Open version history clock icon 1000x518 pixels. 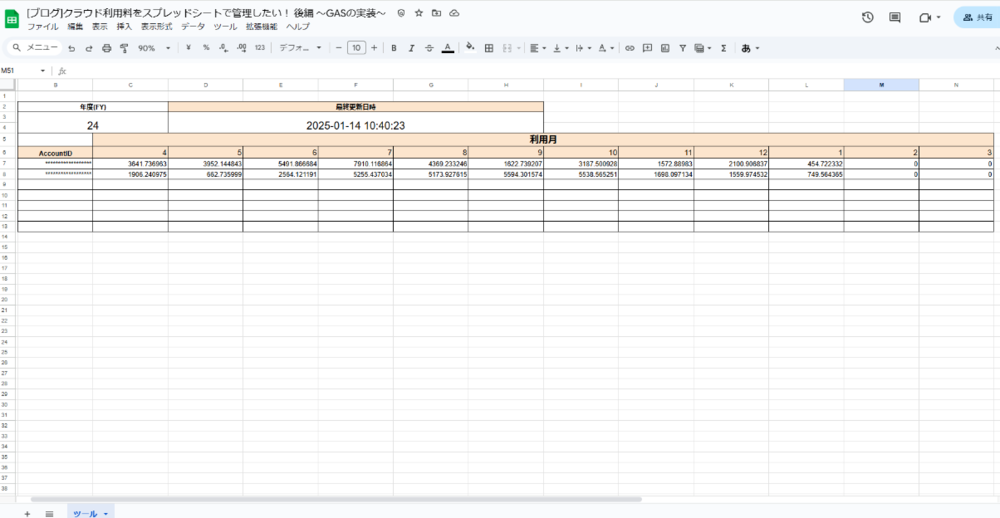[867, 18]
